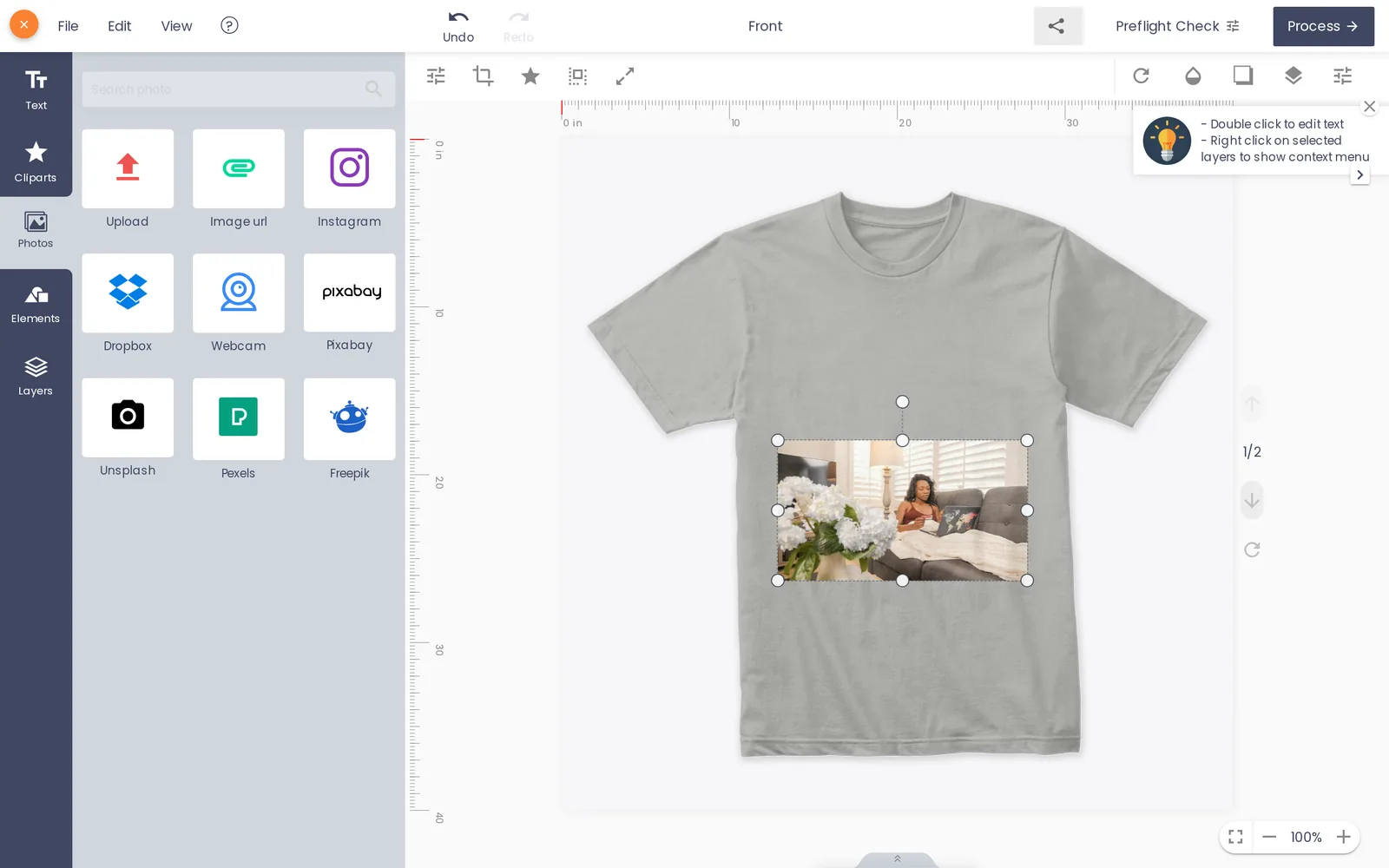This screenshot has height=868, width=1389.
Task: Click the rotation handle above the photo
Action: [x=902, y=402]
